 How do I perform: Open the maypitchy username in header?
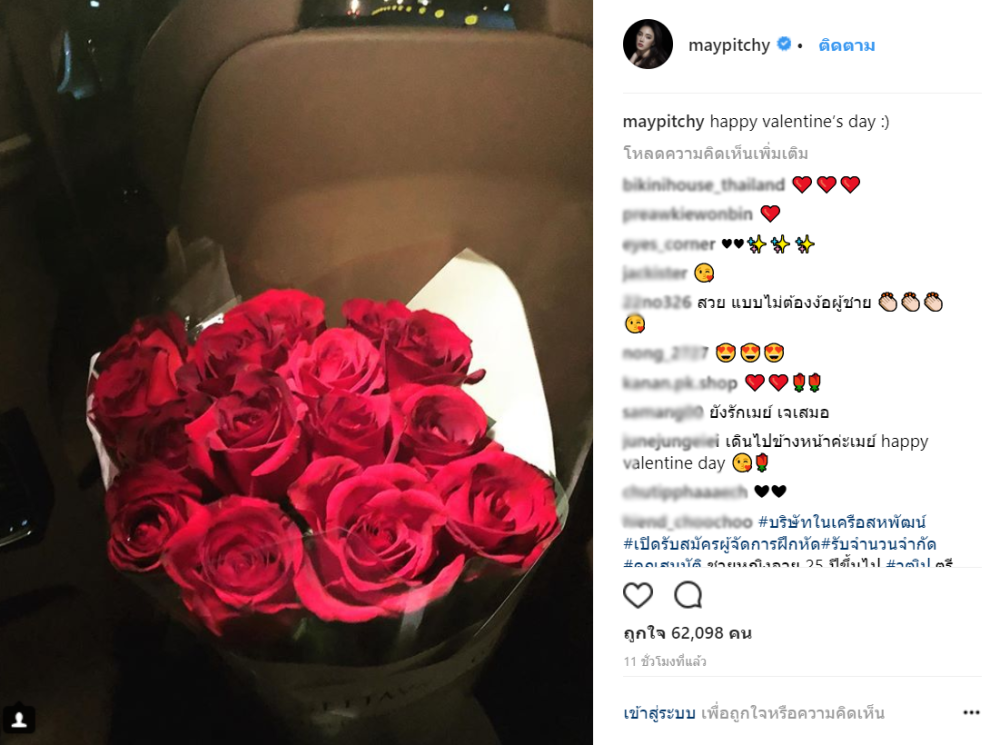[x=729, y=45]
